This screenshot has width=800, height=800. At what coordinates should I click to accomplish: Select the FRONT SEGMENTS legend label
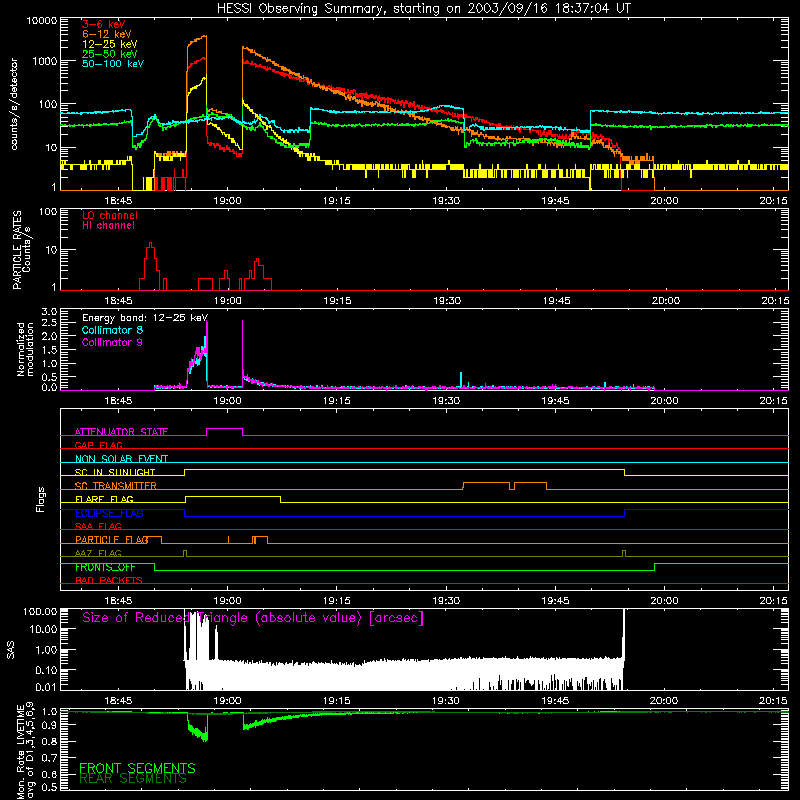click(x=137, y=768)
